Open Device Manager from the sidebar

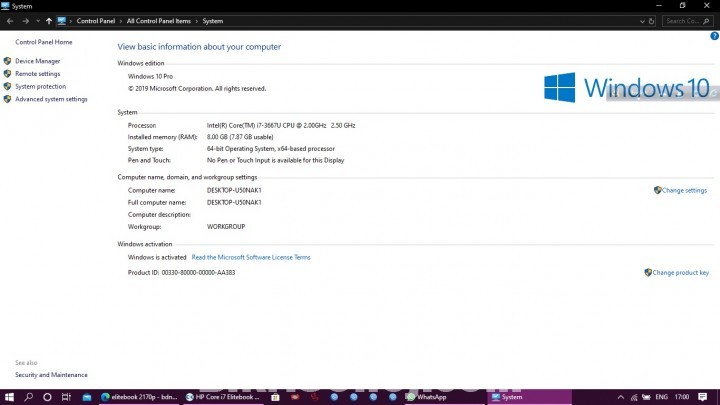tap(38, 61)
